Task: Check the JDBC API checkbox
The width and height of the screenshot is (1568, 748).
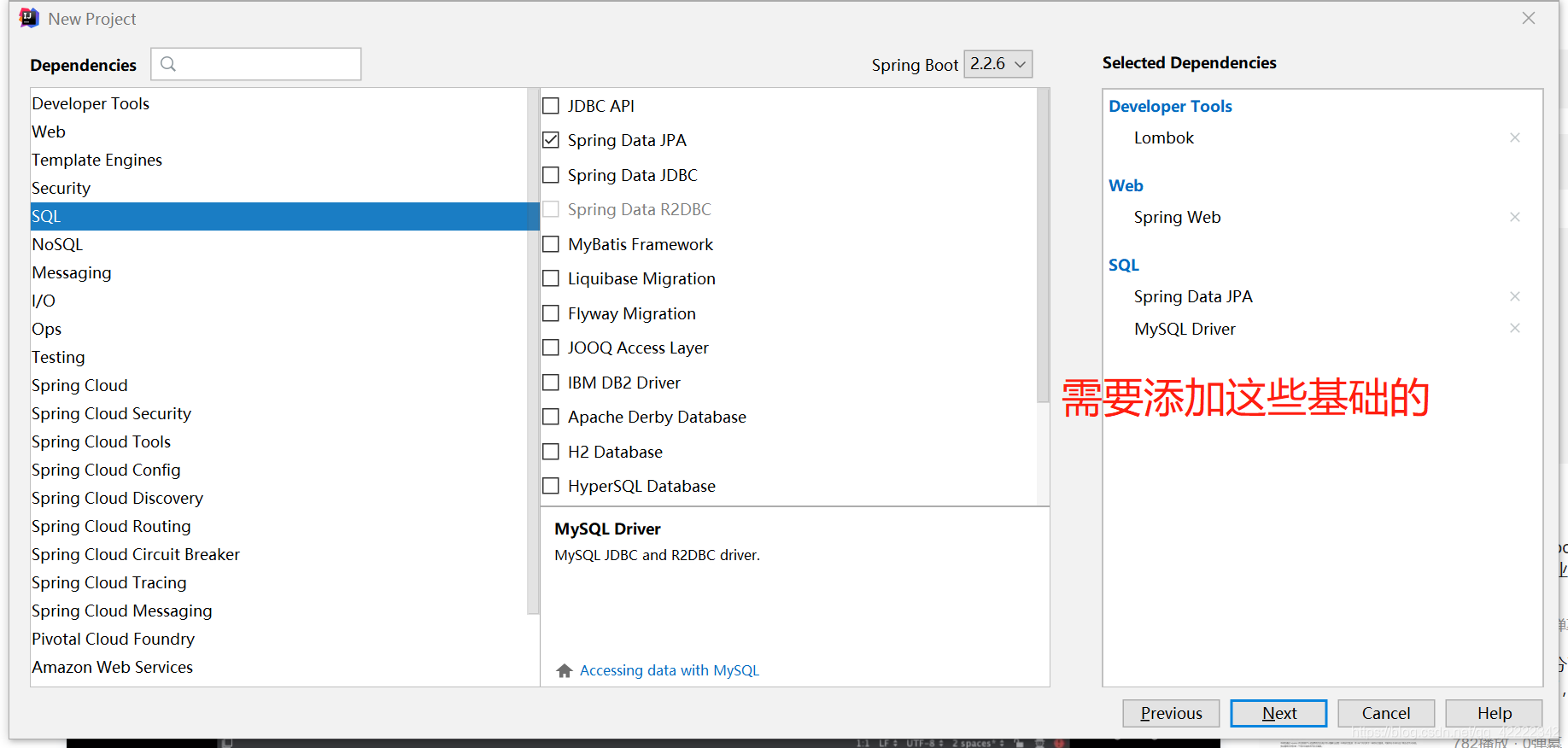Action: [551, 106]
